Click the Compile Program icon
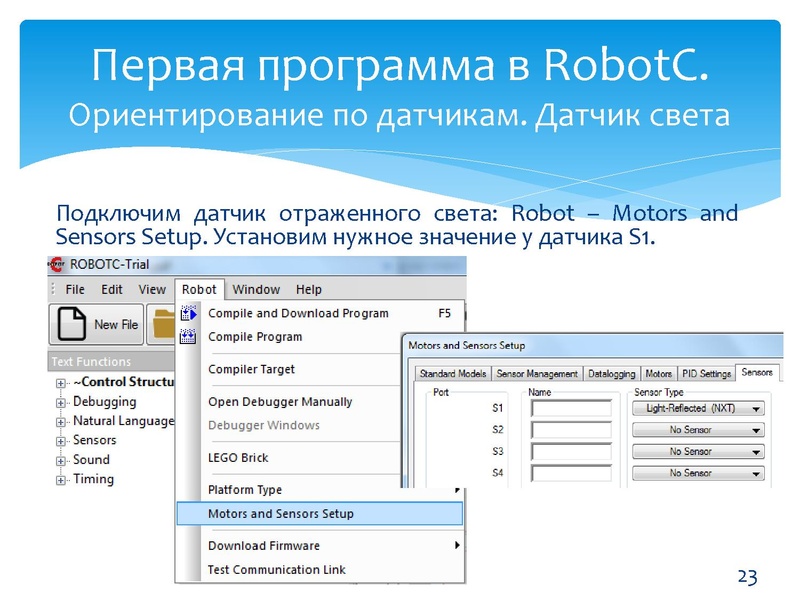The height and width of the screenshot is (600, 800). pyautogui.click(x=190, y=334)
